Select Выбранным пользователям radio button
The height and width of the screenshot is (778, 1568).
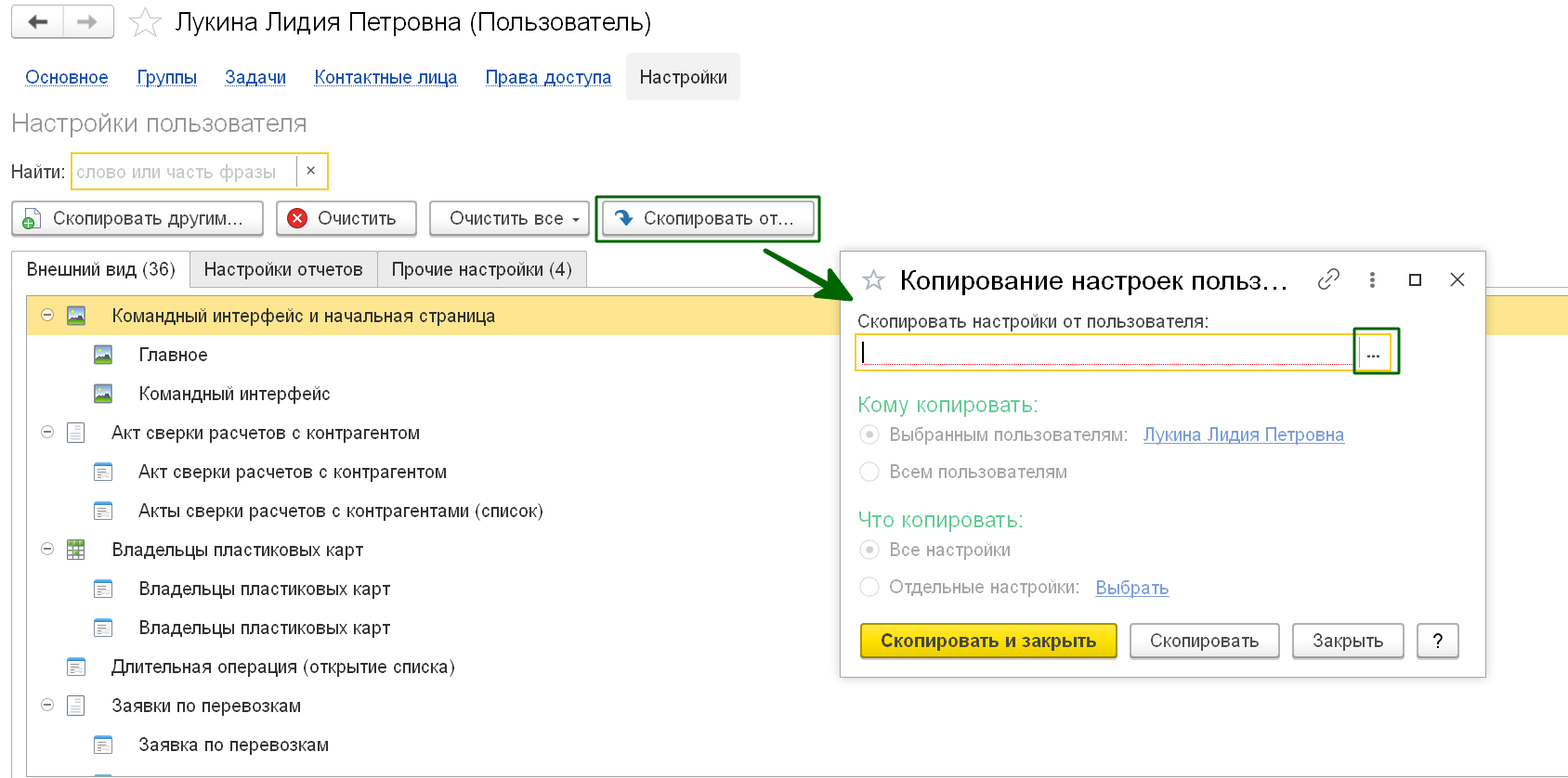pos(869,434)
